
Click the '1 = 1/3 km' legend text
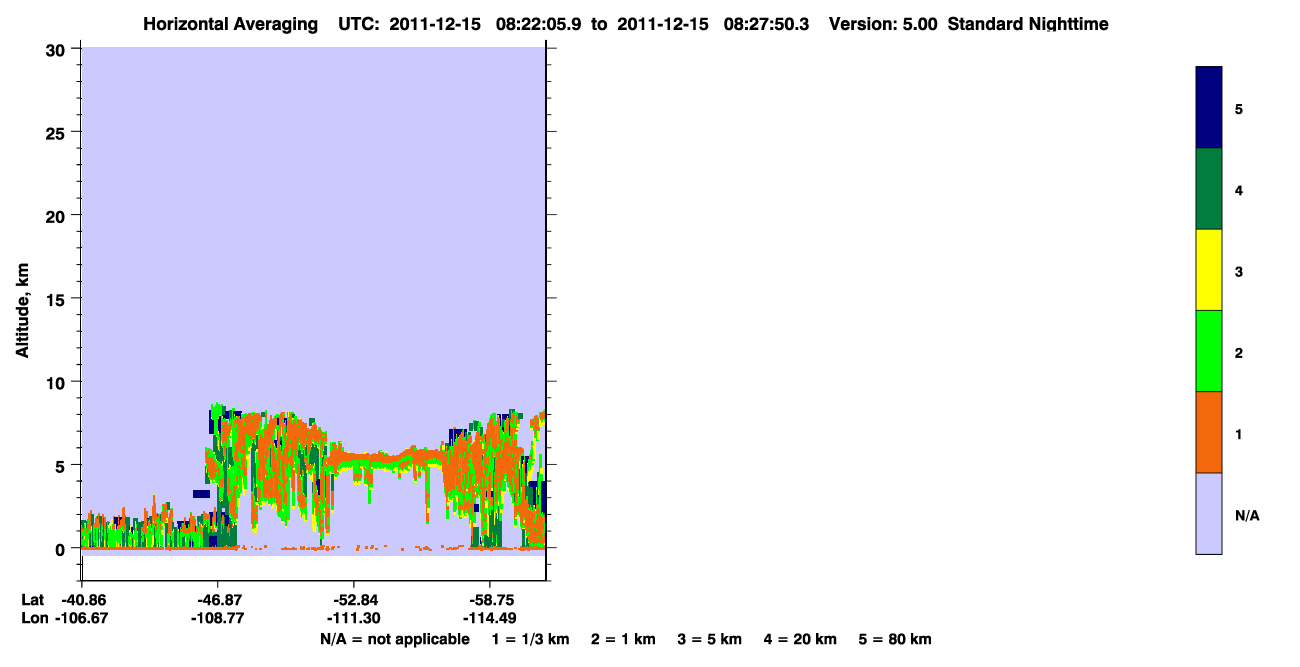(530, 639)
